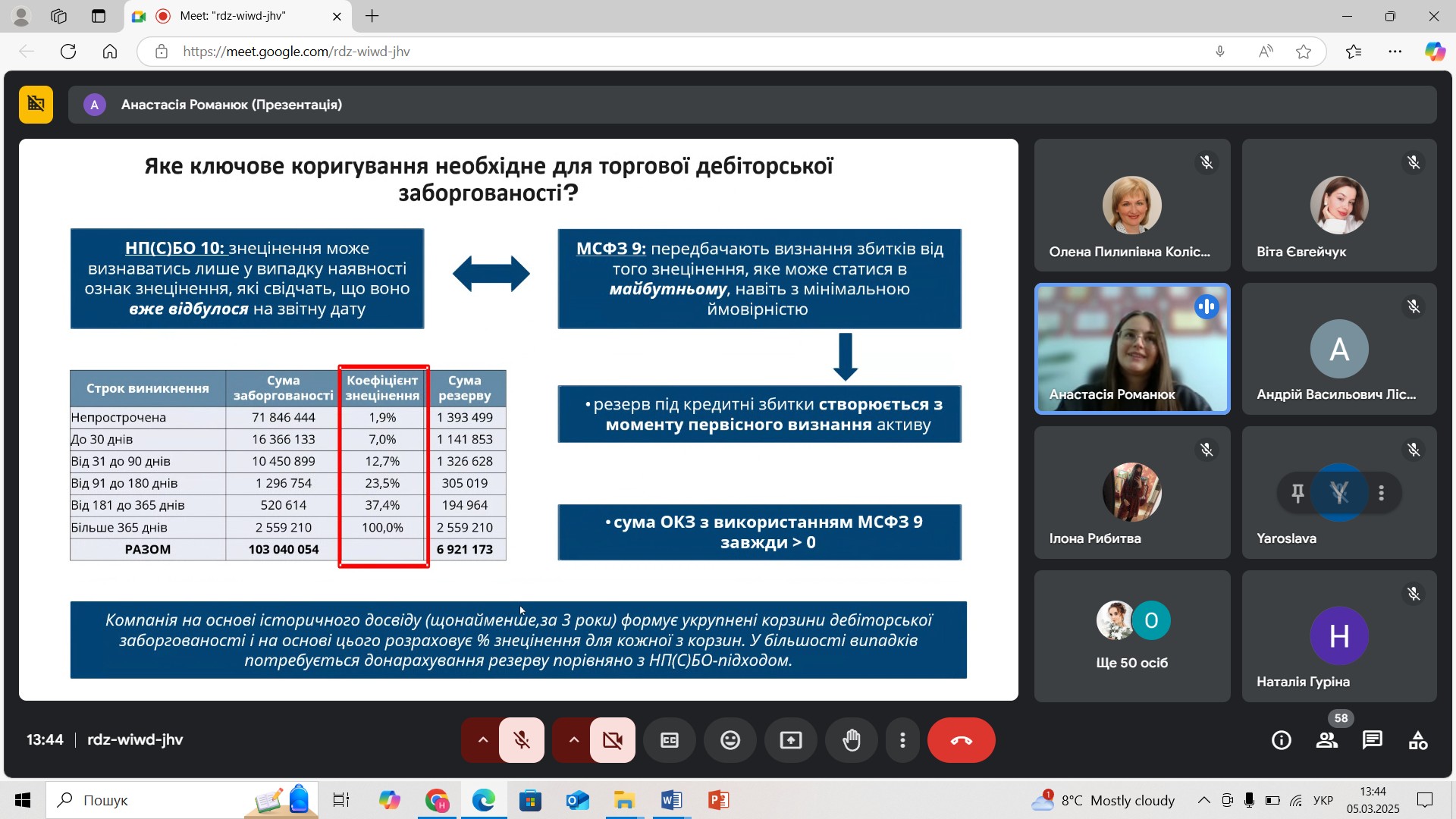Open the chat with everyone panel

coord(1373,740)
